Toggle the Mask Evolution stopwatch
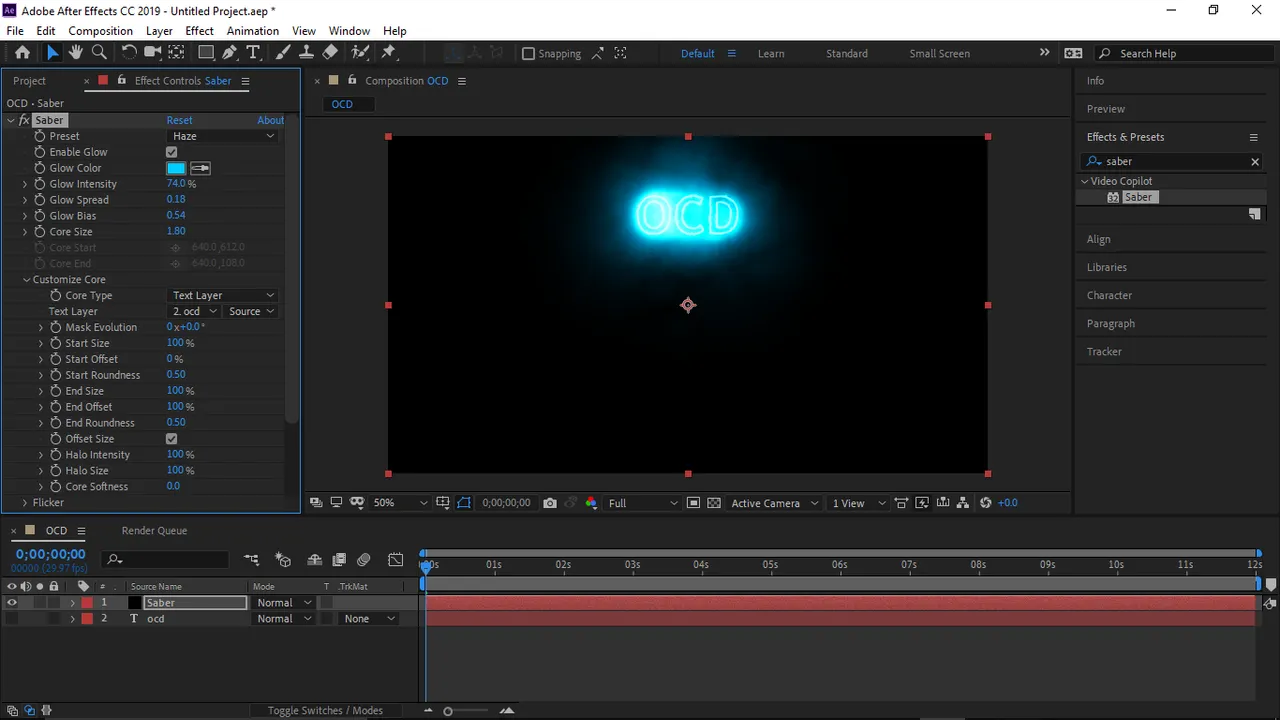Screen dimensions: 1280x720 56,327
